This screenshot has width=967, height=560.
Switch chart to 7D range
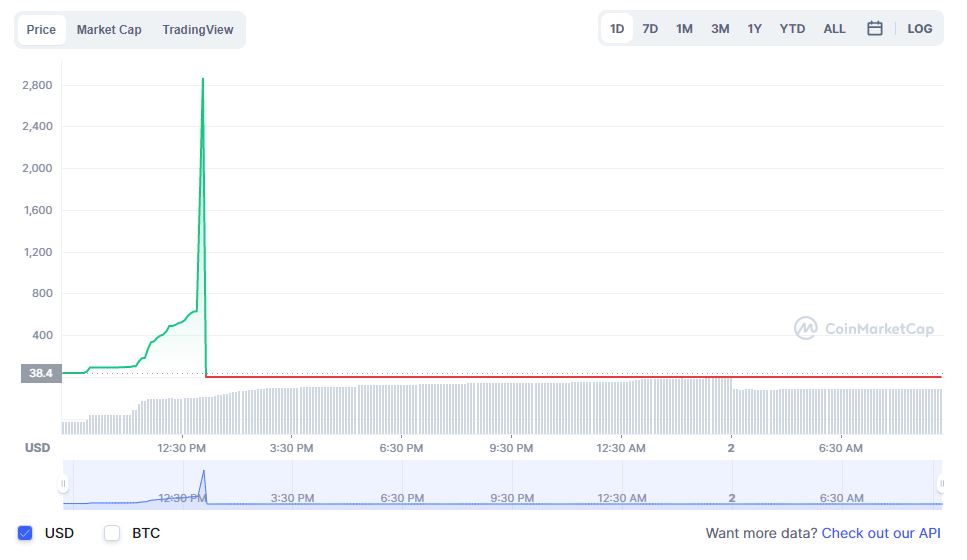pos(650,29)
